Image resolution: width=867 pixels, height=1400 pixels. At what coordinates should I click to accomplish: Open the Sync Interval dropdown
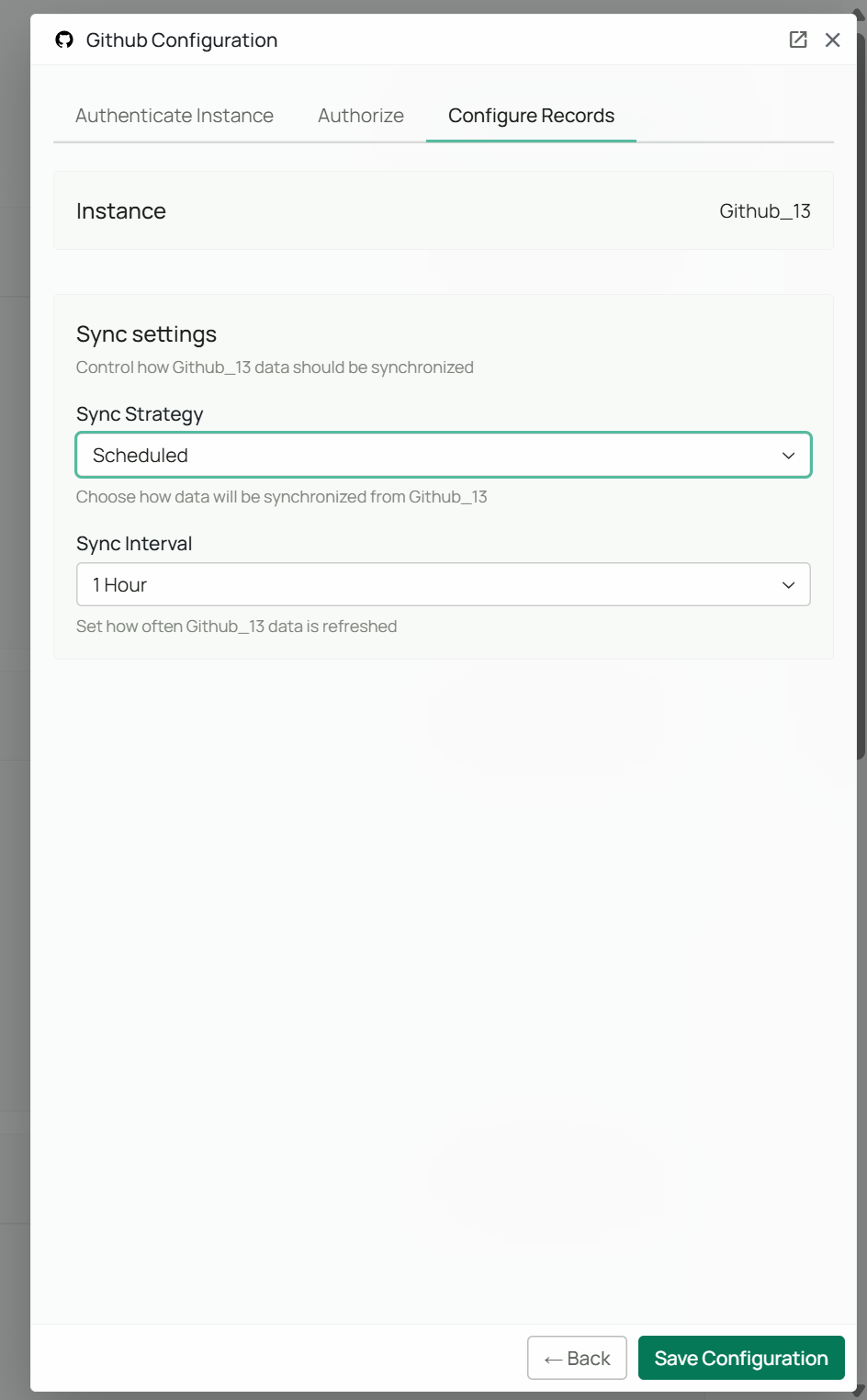(x=444, y=584)
